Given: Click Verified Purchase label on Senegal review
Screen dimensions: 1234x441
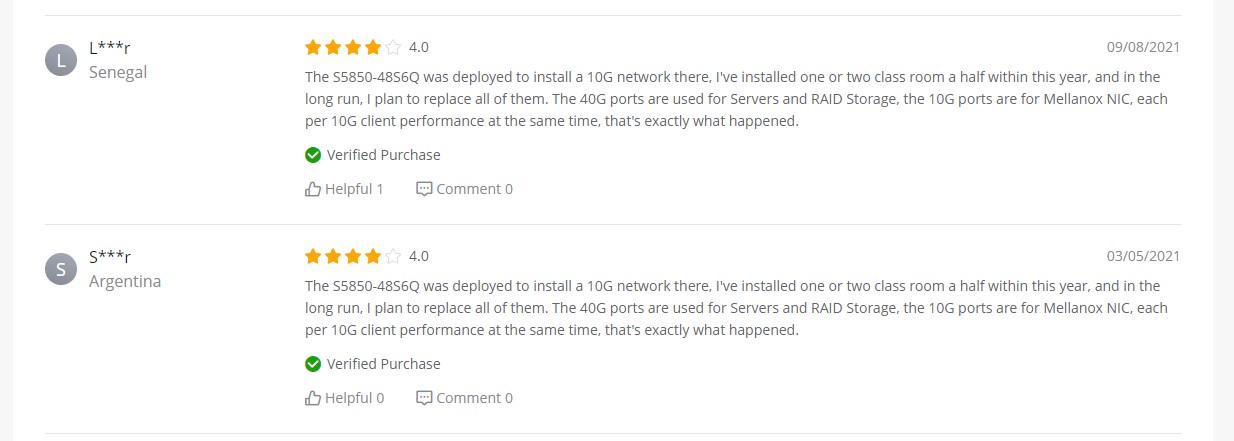Looking at the screenshot, I should tap(383, 155).
